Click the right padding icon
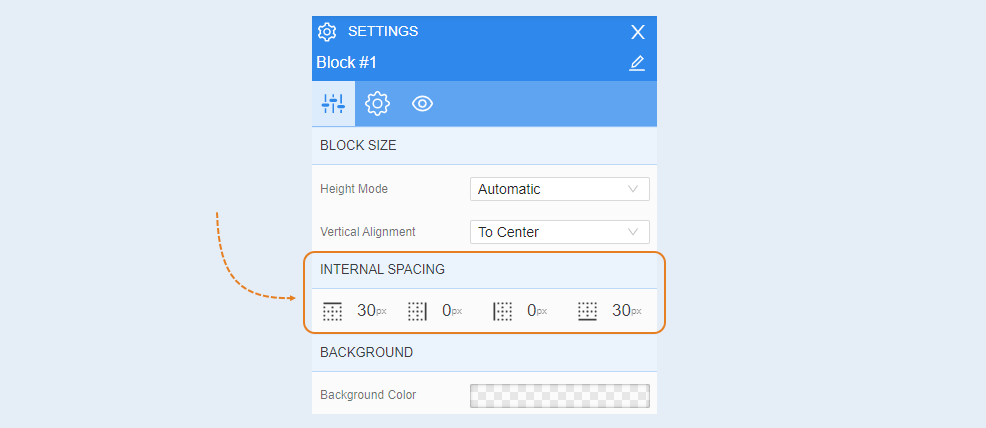The height and width of the screenshot is (428, 986). 418,311
